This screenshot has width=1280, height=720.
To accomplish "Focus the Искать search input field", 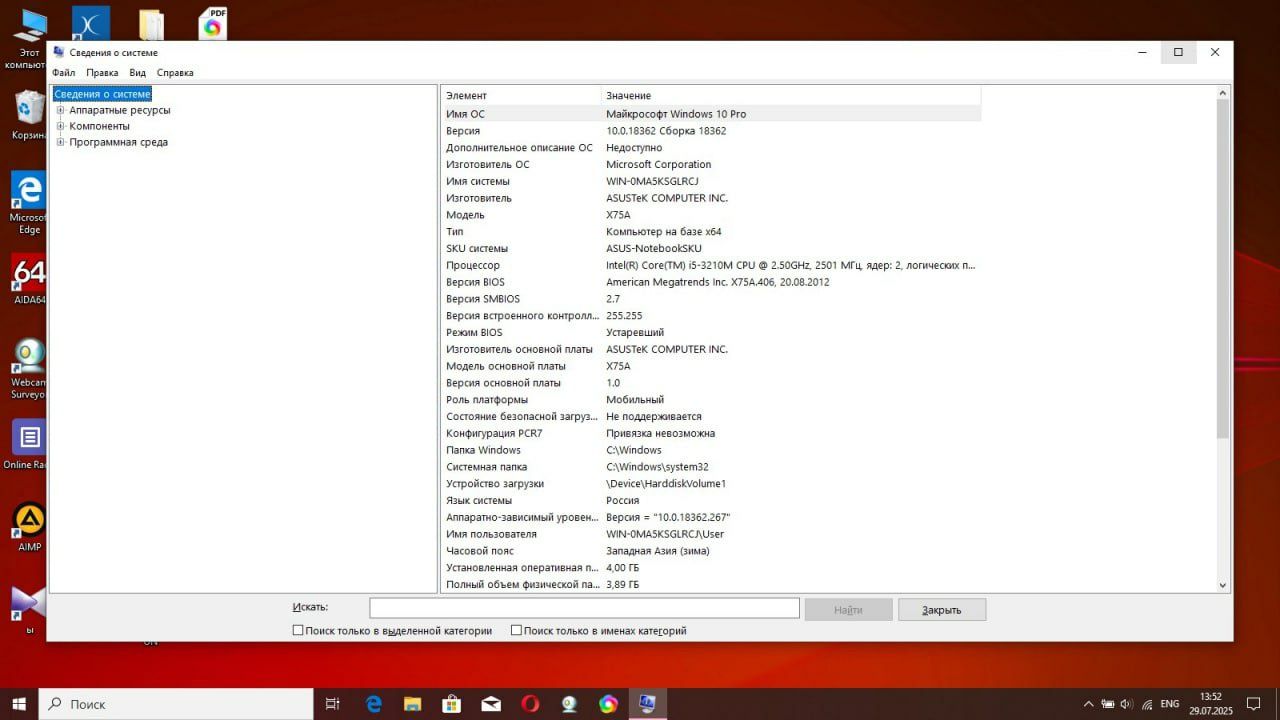I will click(584, 608).
